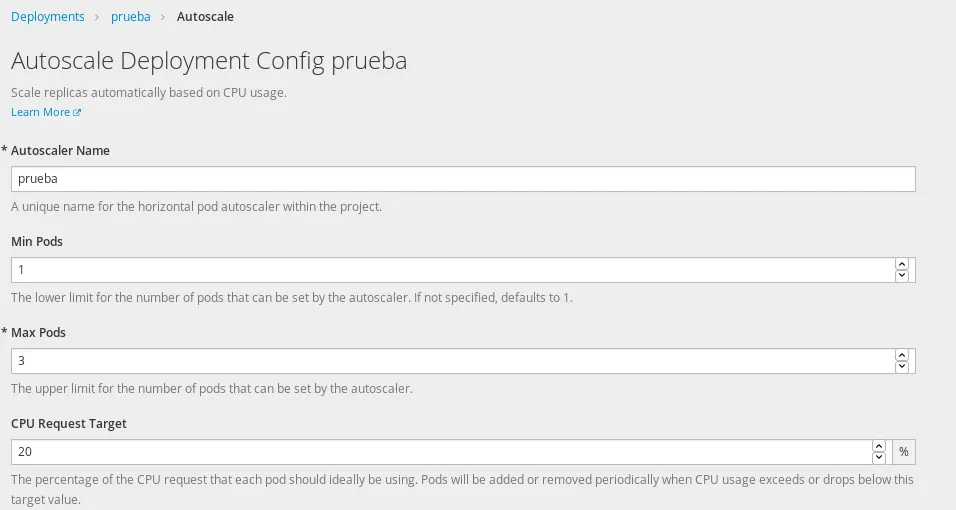
Task: Click the Autoscale breadcrumb item
Action: pyautogui.click(x=205, y=17)
